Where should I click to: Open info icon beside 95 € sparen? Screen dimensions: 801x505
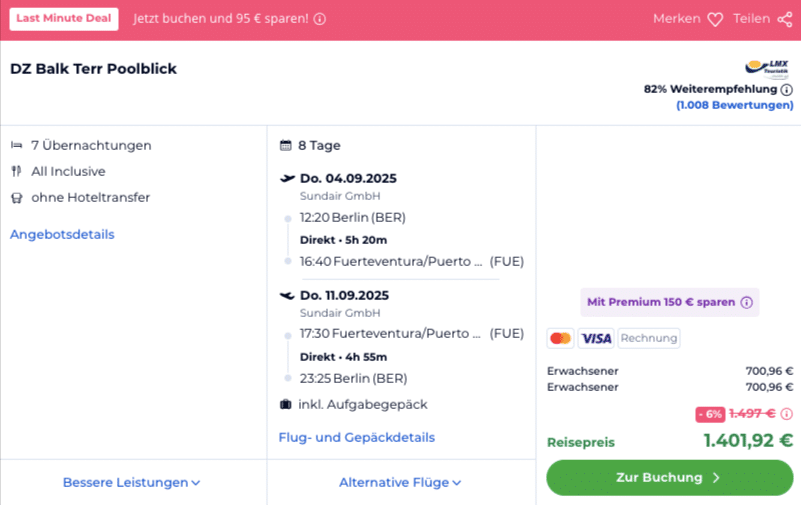coord(320,19)
